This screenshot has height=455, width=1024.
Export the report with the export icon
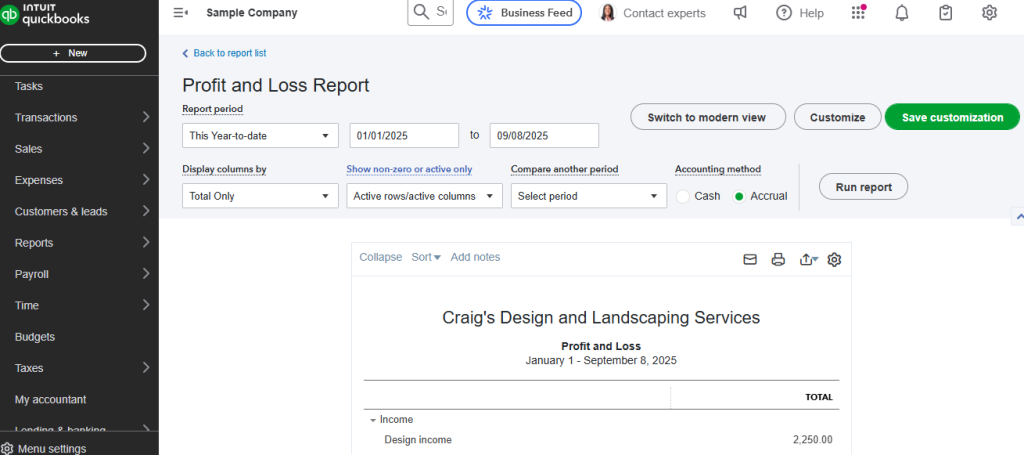click(x=808, y=259)
